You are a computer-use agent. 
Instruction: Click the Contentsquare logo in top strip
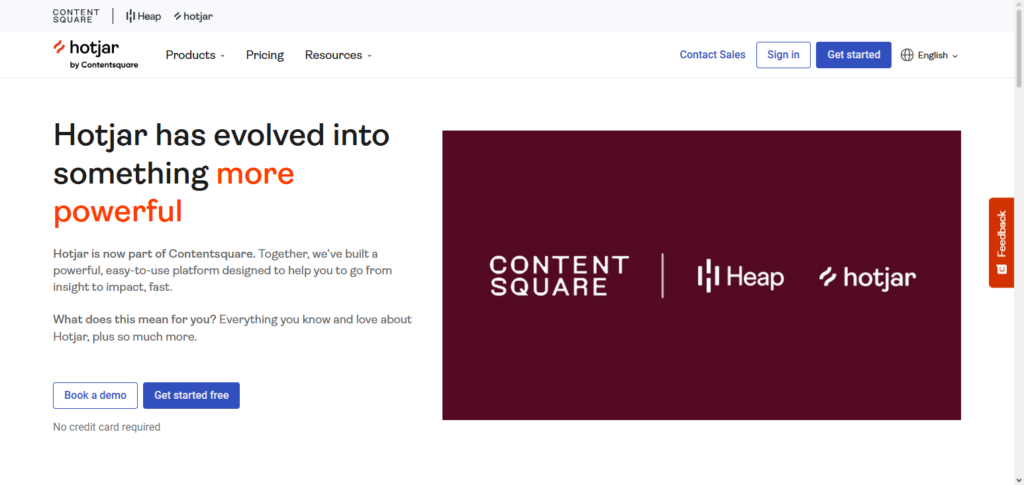coord(76,16)
